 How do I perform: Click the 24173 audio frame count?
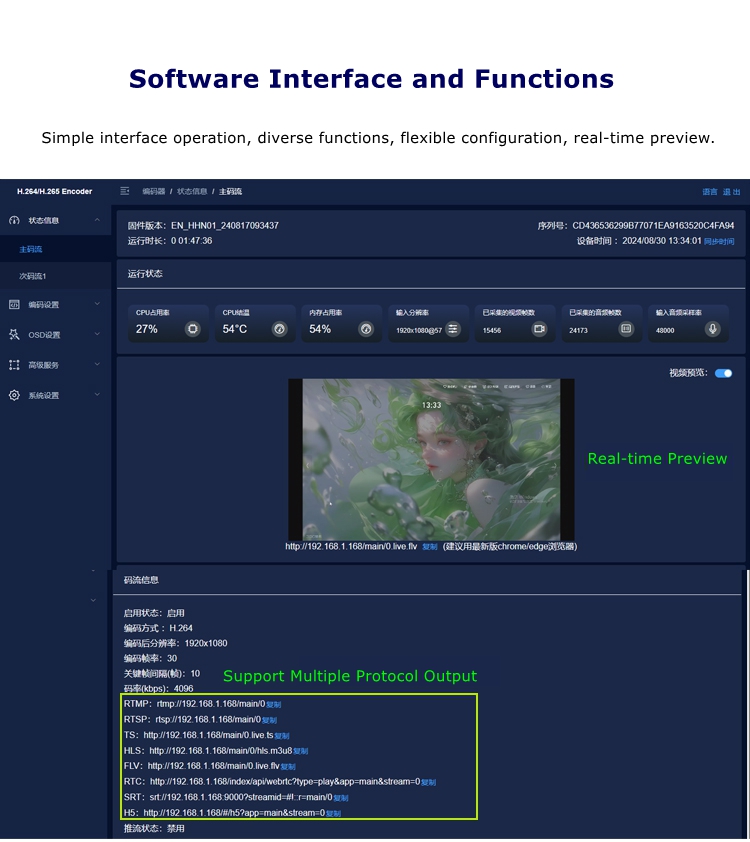point(578,331)
